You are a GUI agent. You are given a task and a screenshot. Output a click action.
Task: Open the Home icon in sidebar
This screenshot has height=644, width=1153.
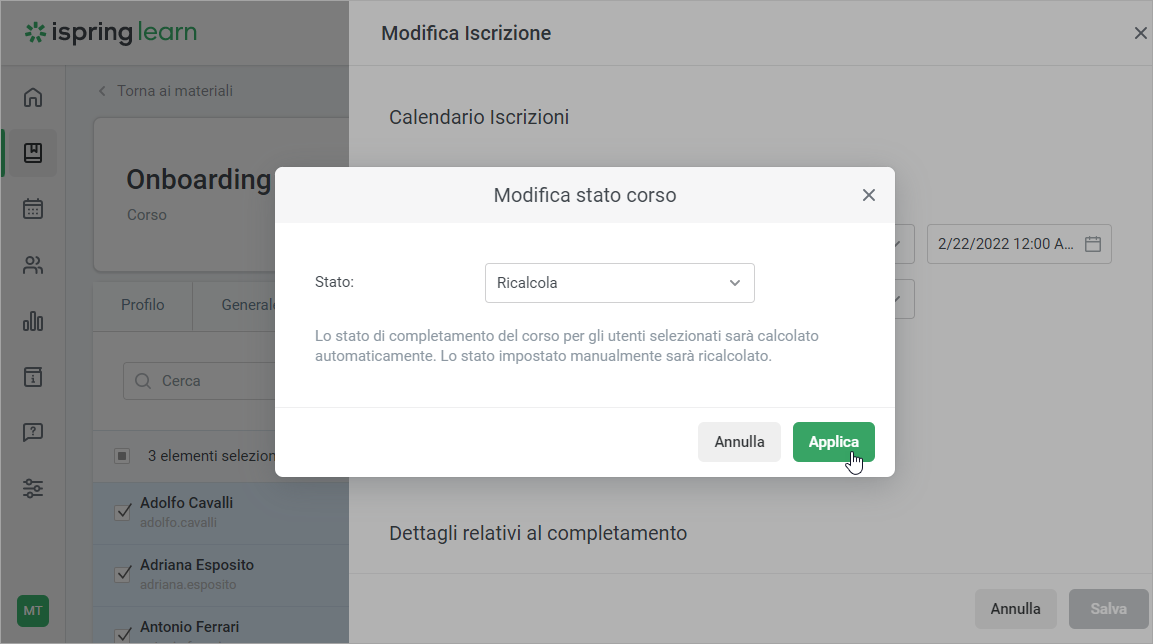(x=33, y=97)
